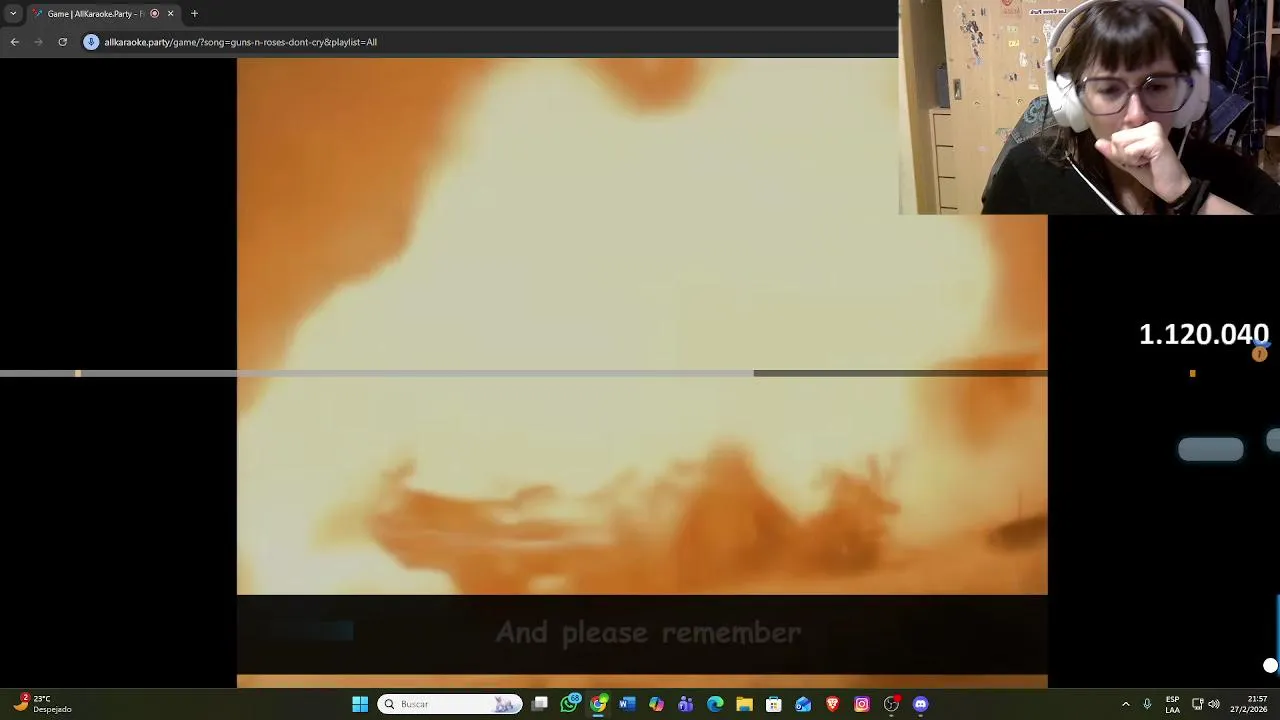This screenshot has width=1280, height=720.
Task: Change the ESP LAA keyboard language
Action: [x=1172, y=704]
